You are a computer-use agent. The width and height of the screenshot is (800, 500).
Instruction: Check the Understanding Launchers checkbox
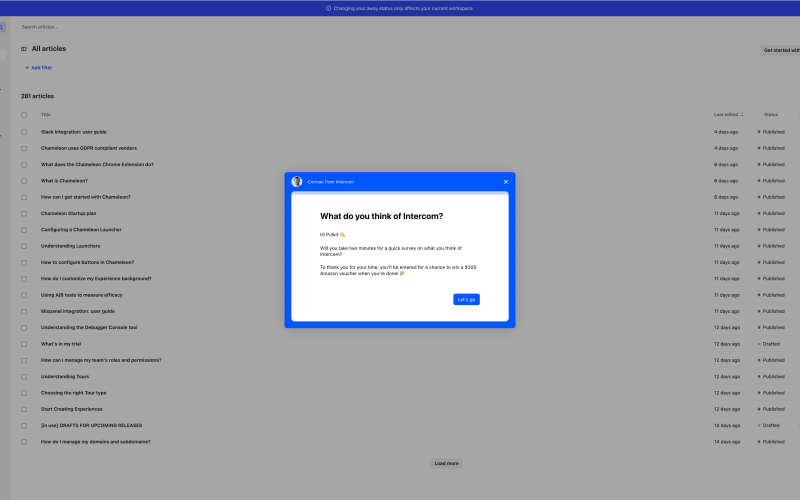24,246
